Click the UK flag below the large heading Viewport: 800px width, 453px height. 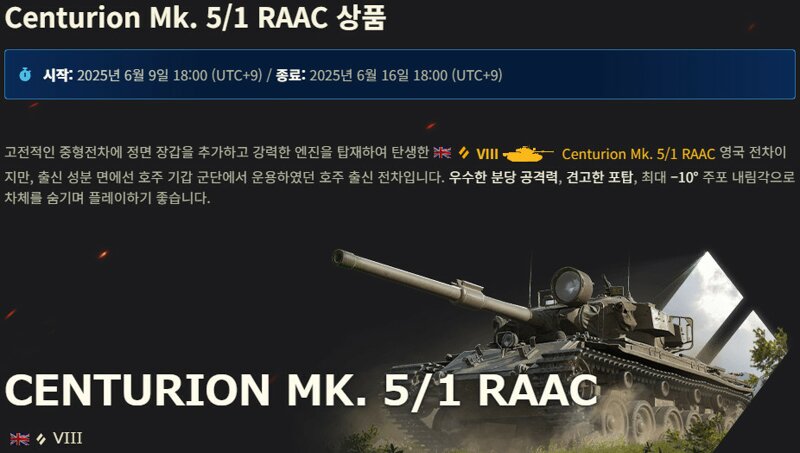(x=19, y=439)
